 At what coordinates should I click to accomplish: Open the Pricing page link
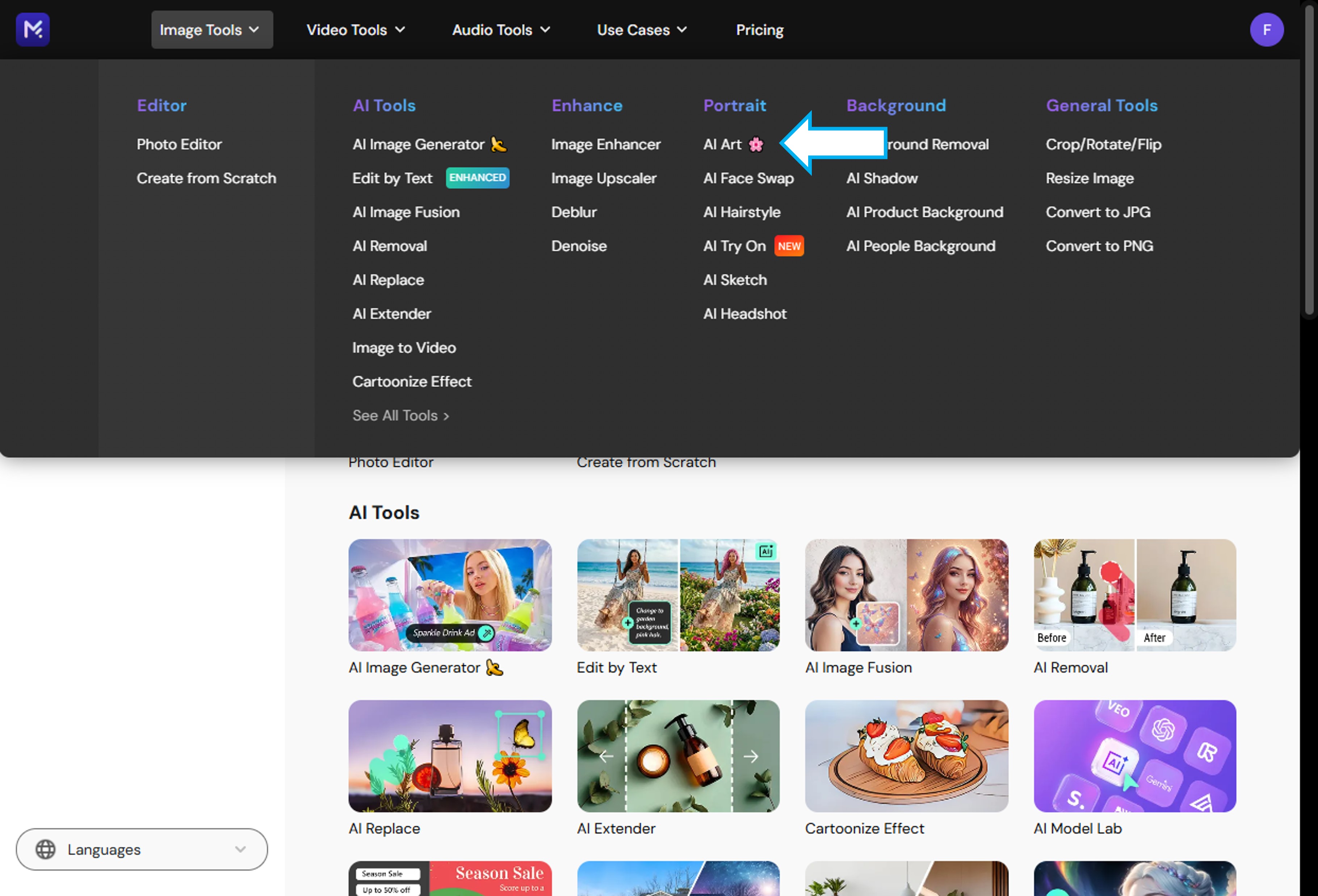click(x=759, y=29)
